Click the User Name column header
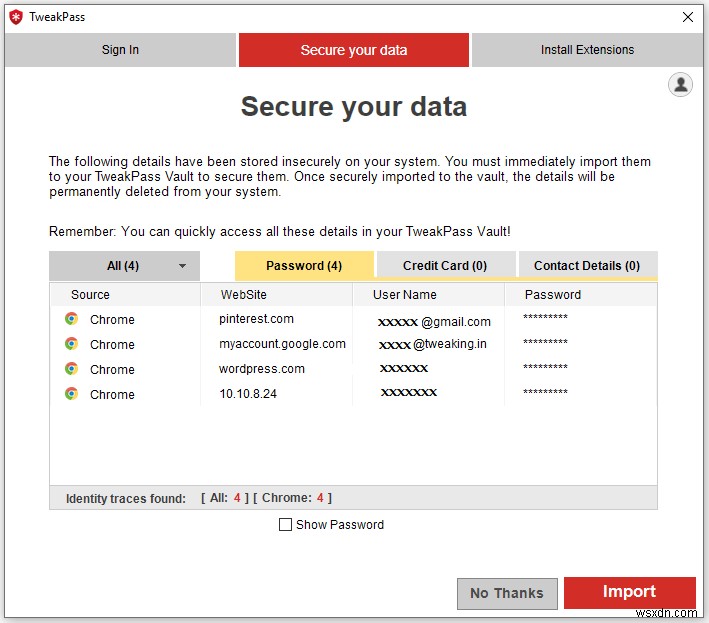 coord(405,295)
